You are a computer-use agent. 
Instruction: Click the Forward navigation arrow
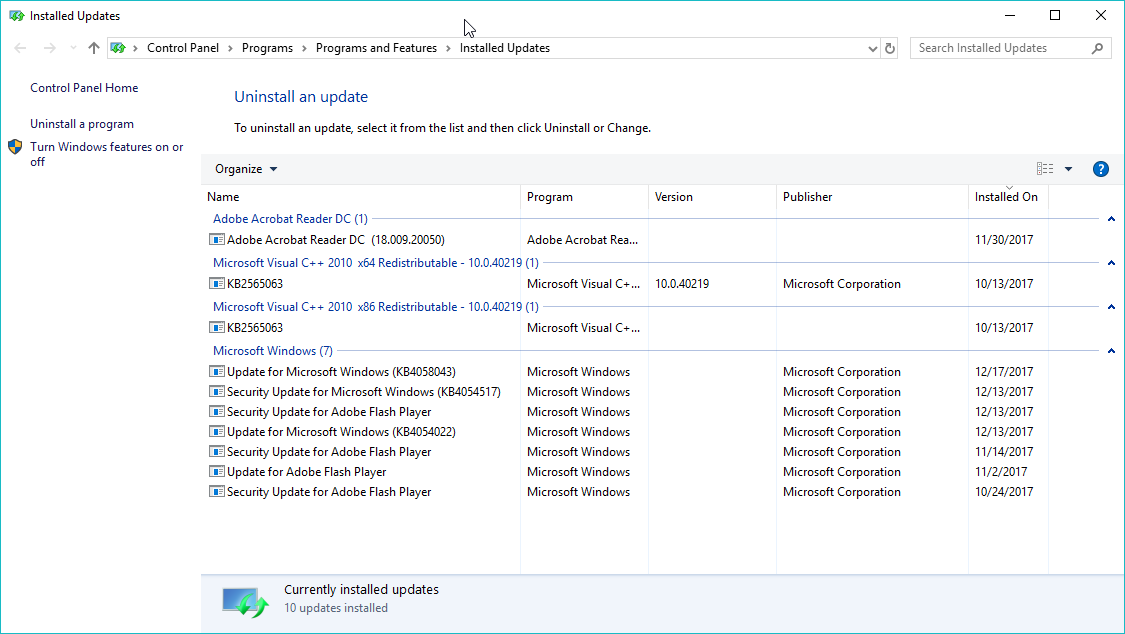point(50,48)
